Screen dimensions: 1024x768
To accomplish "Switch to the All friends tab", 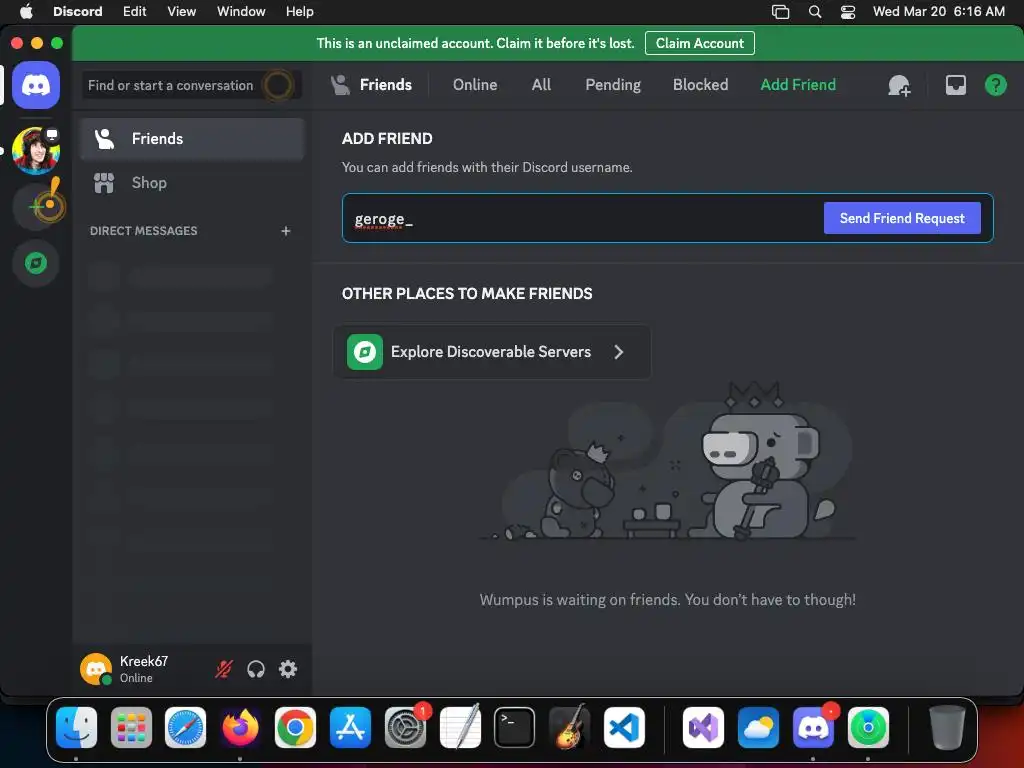I will point(541,85).
